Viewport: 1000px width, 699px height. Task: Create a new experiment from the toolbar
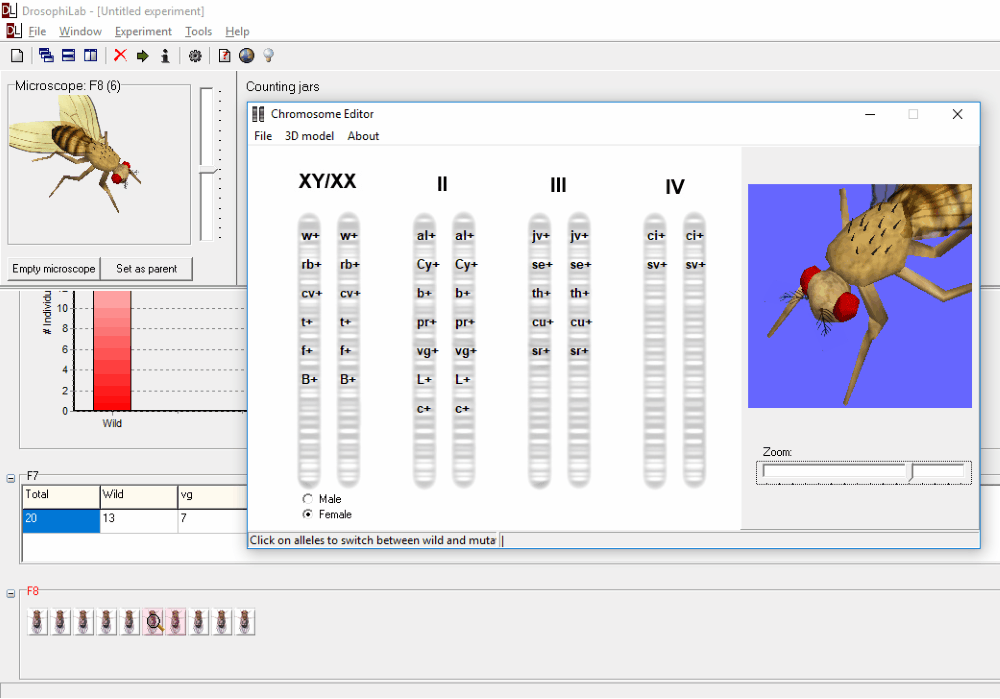tap(17, 56)
